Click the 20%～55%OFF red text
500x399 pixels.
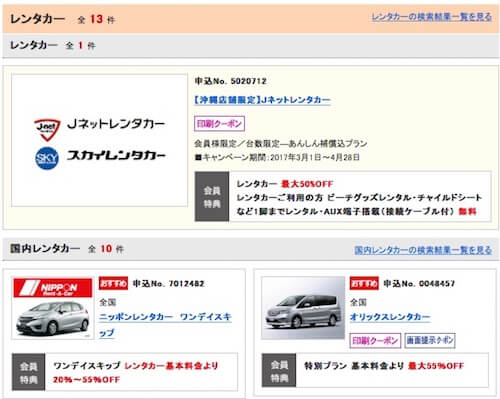click(86, 380)
